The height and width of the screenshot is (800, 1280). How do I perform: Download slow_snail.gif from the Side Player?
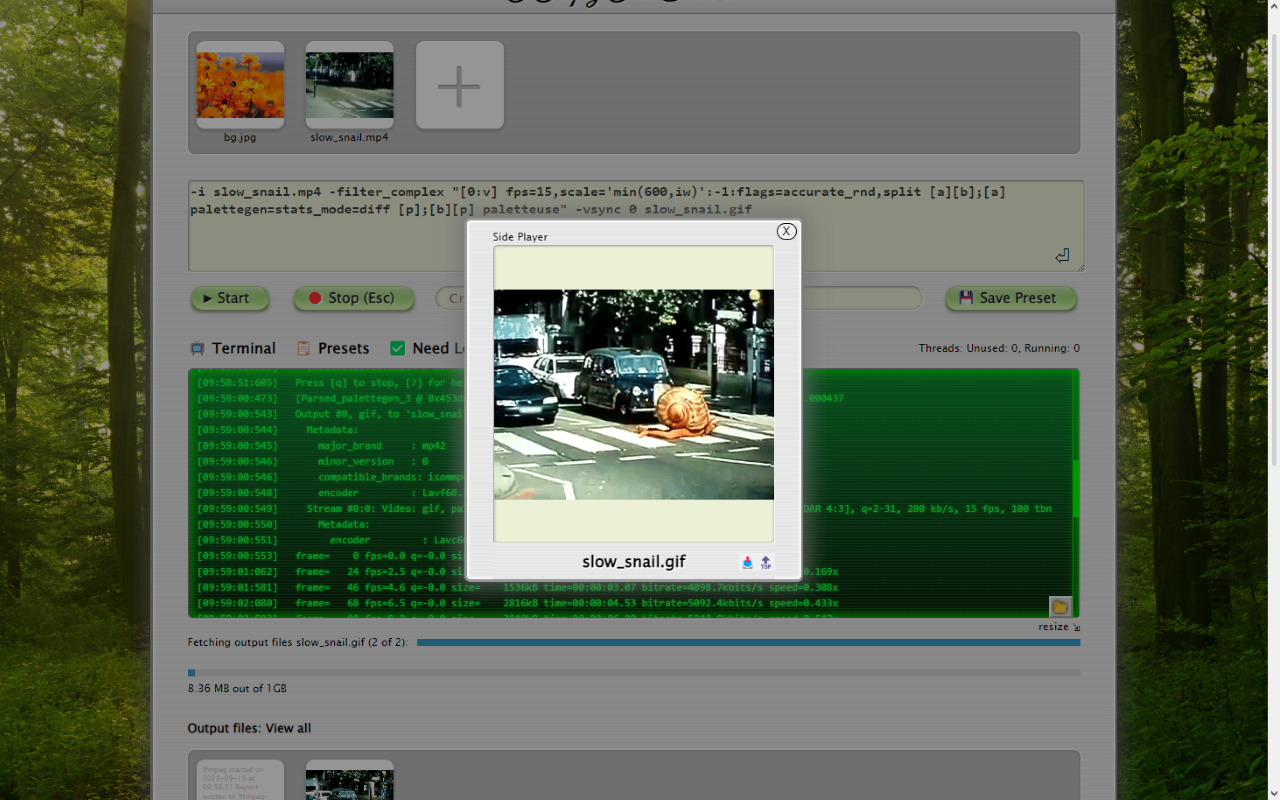point(747,562)
